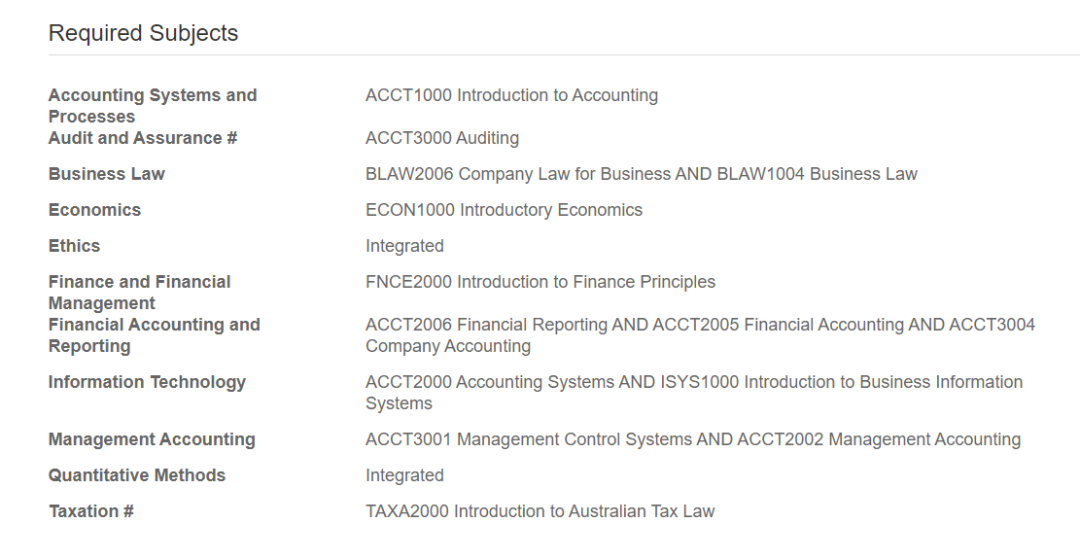
Task: Click the Required Subjects heading
Action: (x=143, y=33)
